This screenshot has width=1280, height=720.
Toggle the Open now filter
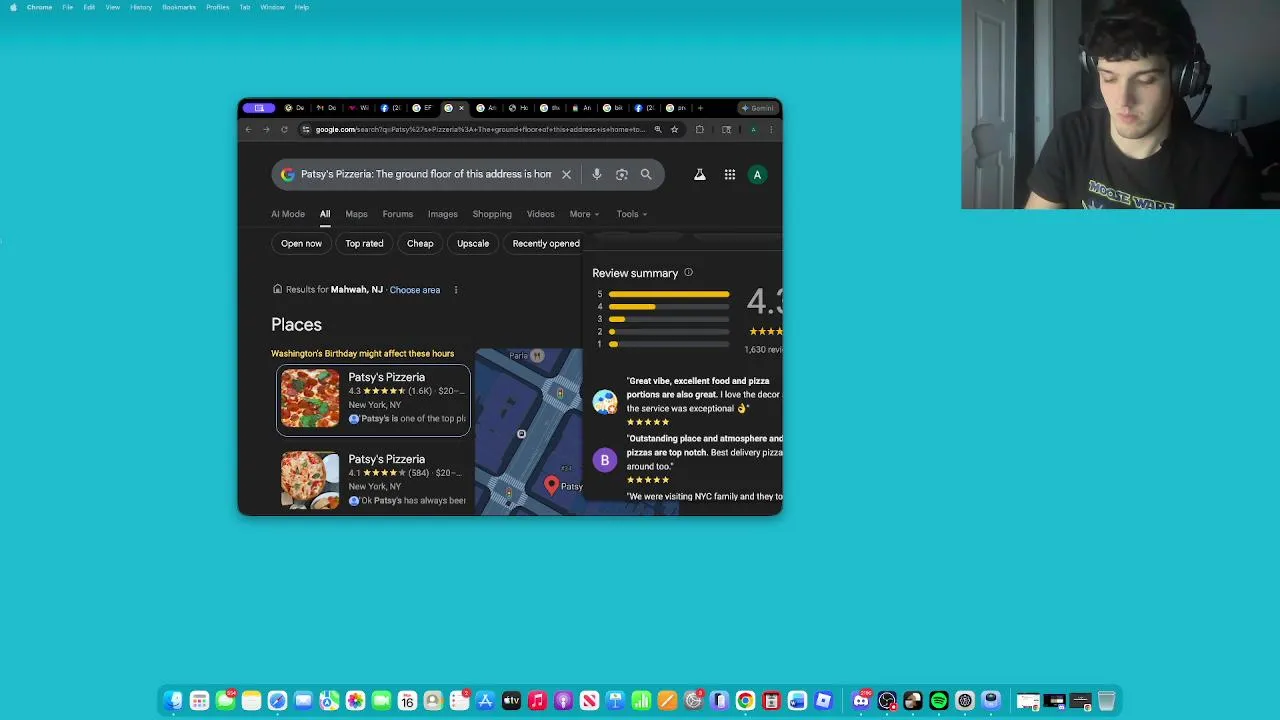[x=301, y=243]
